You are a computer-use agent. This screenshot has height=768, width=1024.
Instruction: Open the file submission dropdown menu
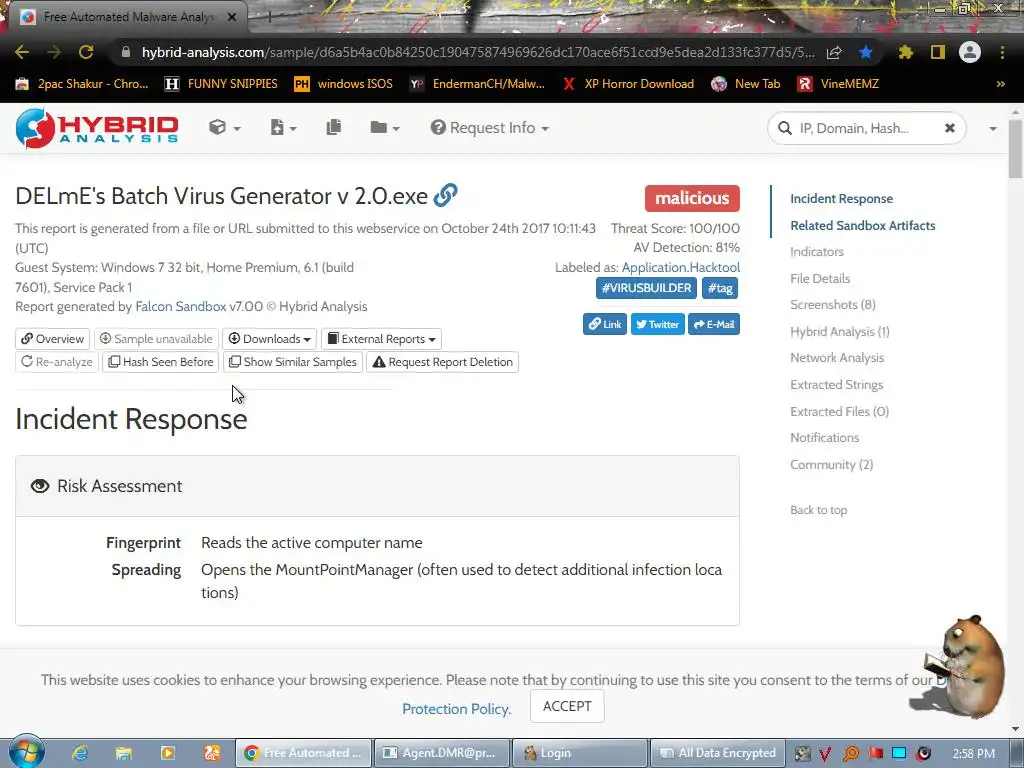pyautogui.click(x=283, y=127)
